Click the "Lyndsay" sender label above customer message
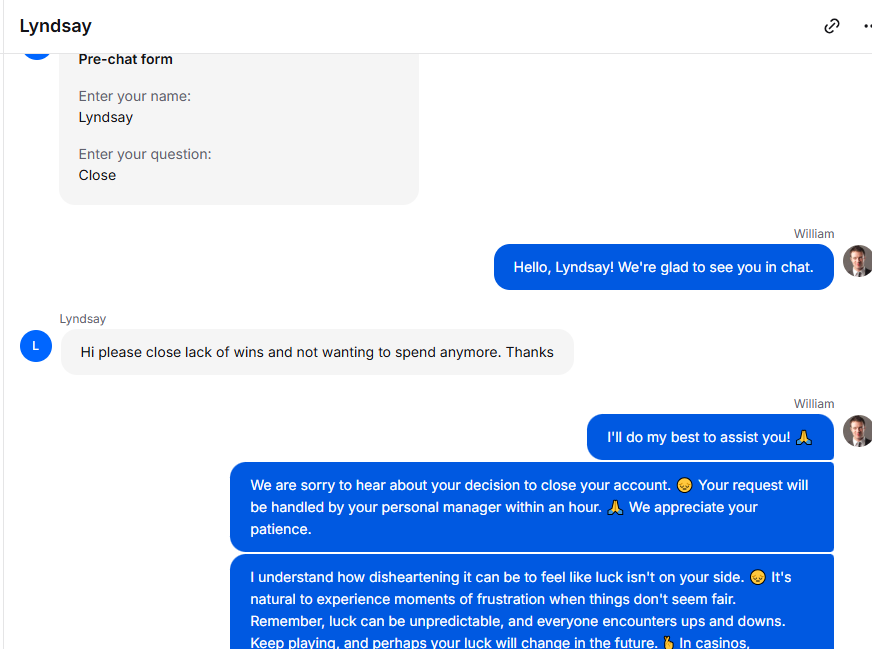Image resolution: width=872 pixels, height=649 pixels. (83, 319)
